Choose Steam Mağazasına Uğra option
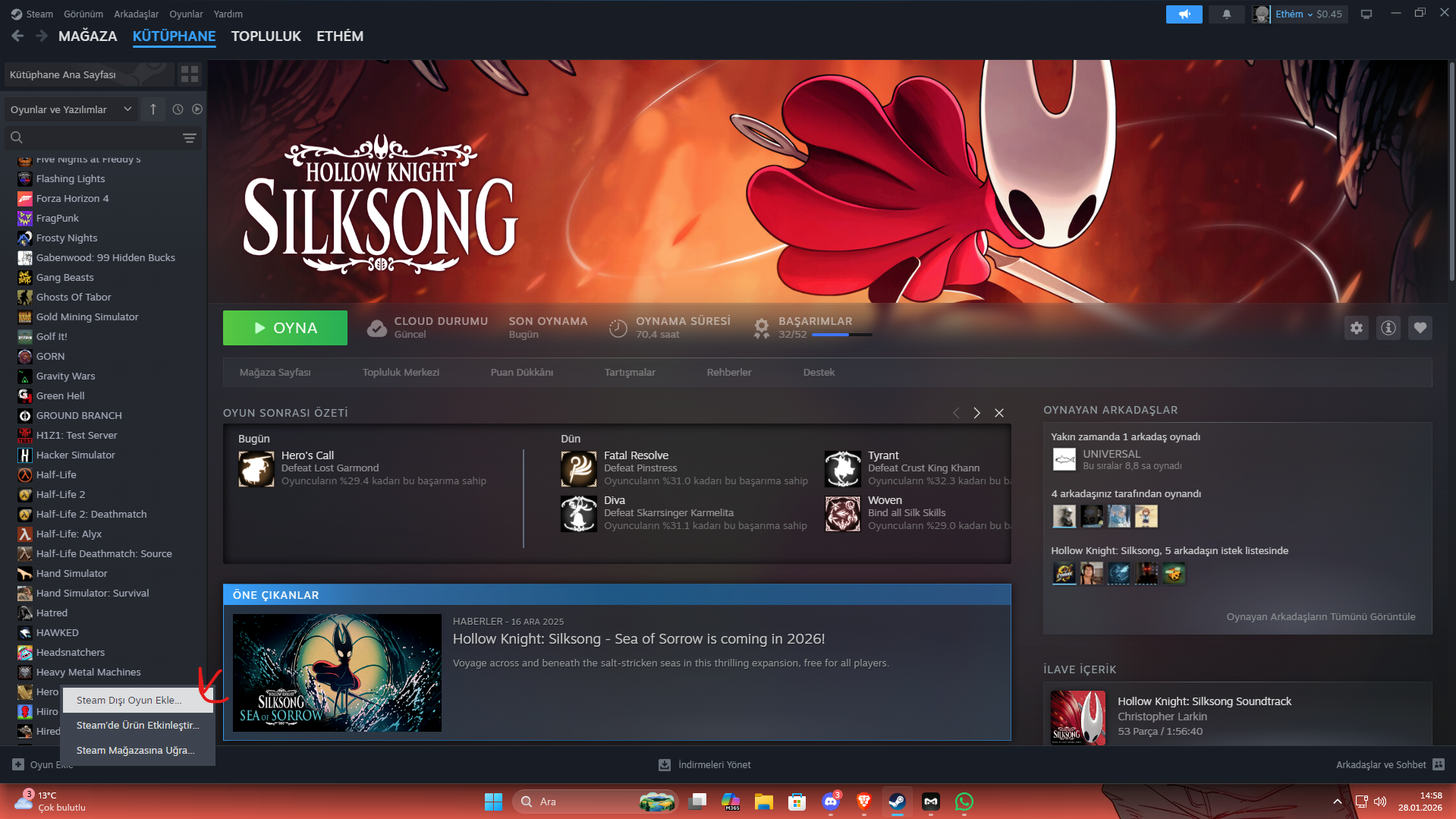 (x=139, y=751)
